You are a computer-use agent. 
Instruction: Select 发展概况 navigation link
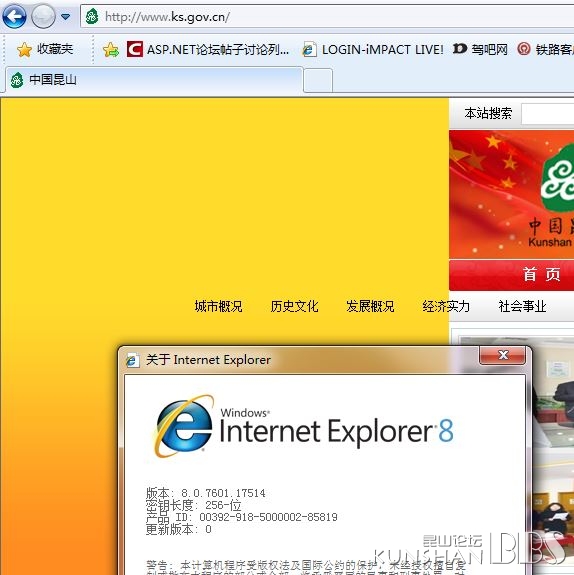coord(370,306)
